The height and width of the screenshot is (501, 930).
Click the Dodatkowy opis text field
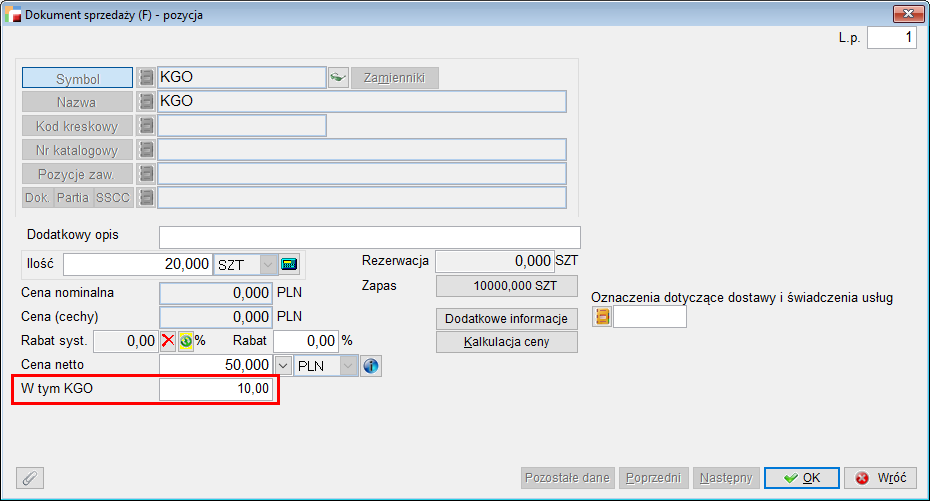point(369,237)
